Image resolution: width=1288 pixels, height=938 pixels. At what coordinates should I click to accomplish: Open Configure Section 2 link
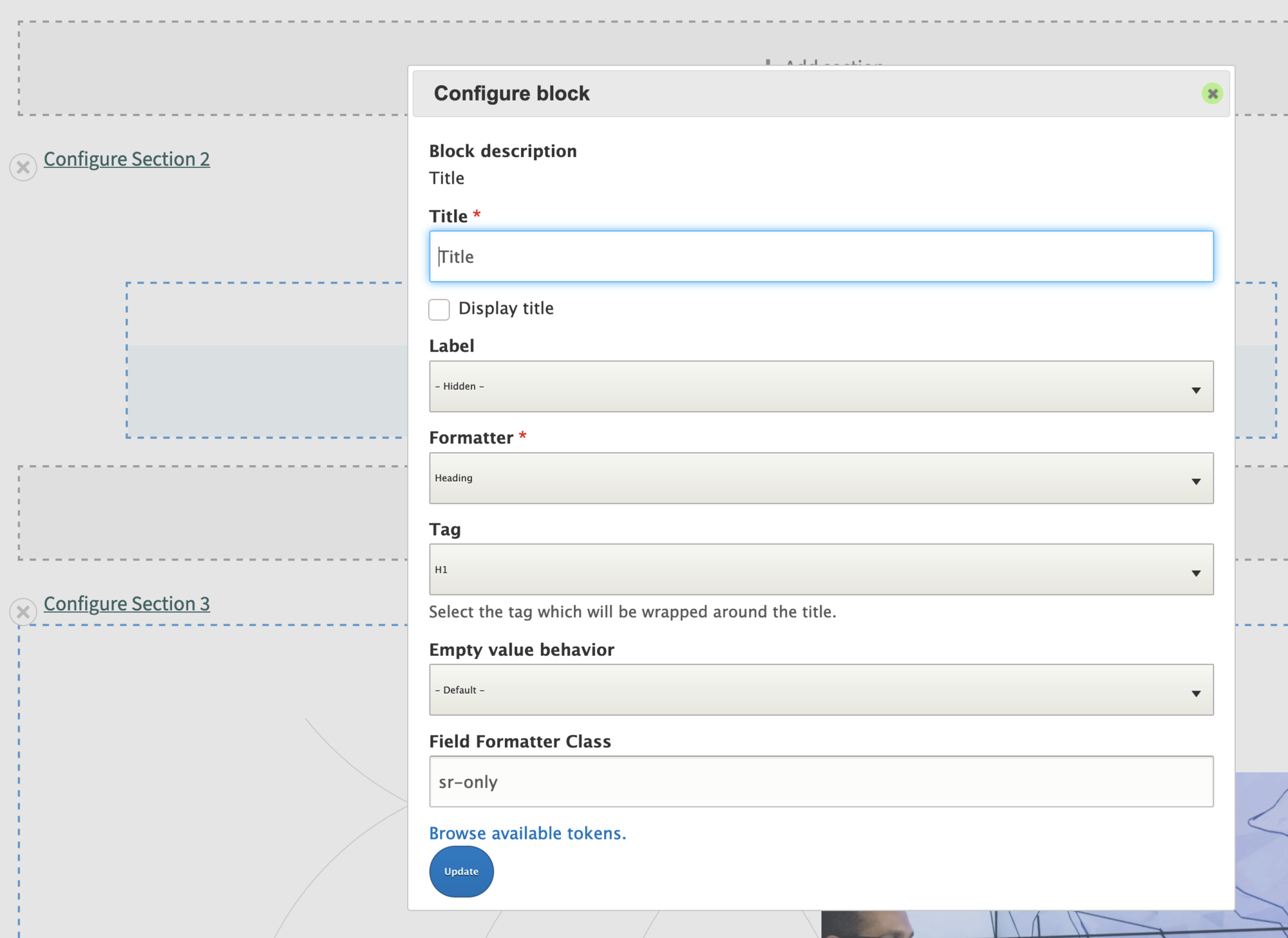(x=127, y=159)
